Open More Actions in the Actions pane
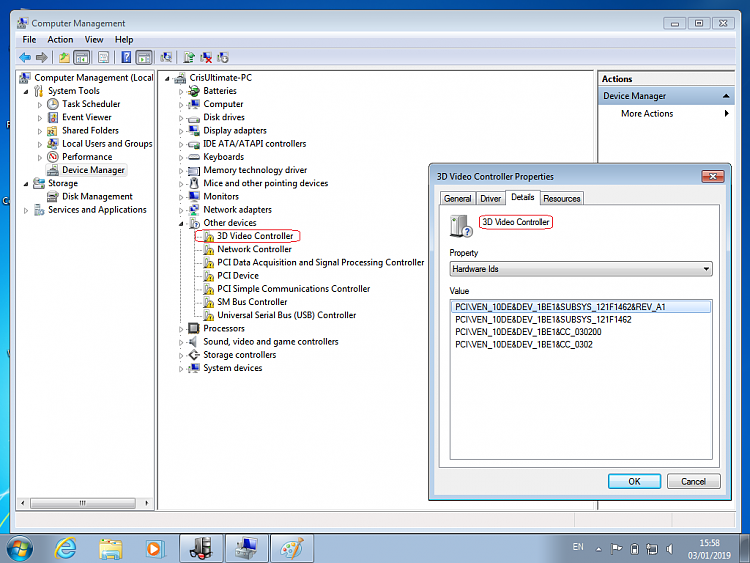750x563 pixels. coord(666,114)
